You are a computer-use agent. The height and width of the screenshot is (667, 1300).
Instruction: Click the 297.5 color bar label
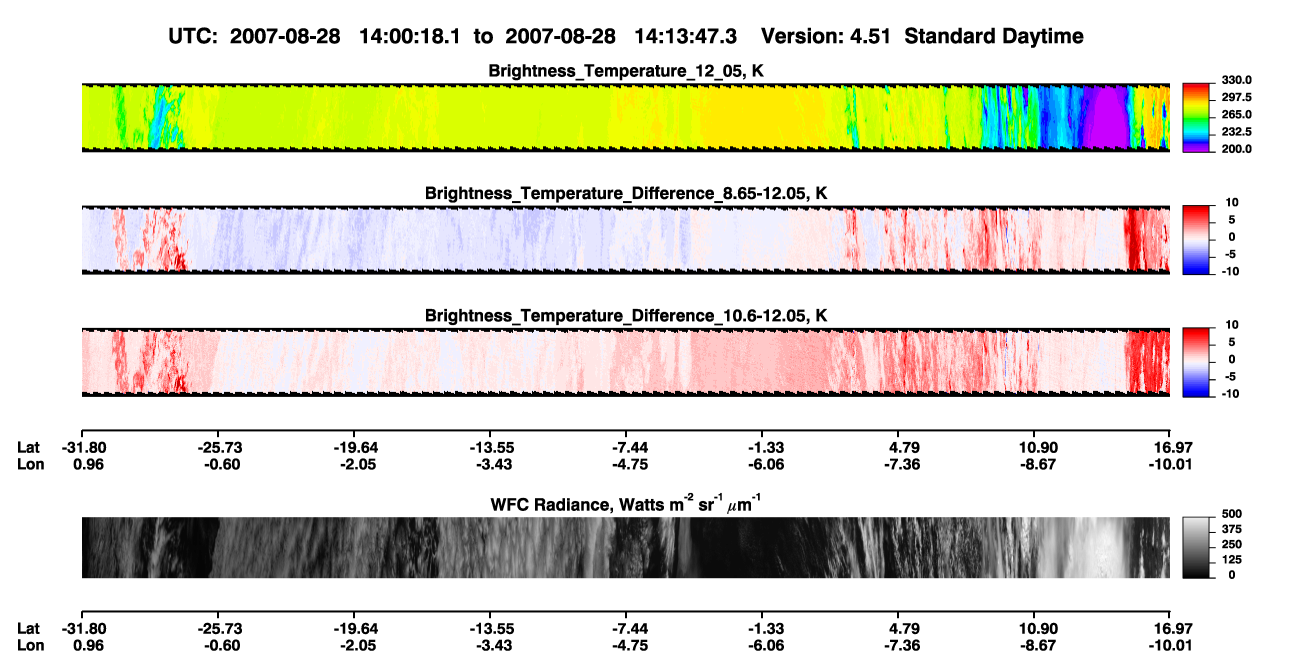pyautogui.click(x=1236, y=98)
